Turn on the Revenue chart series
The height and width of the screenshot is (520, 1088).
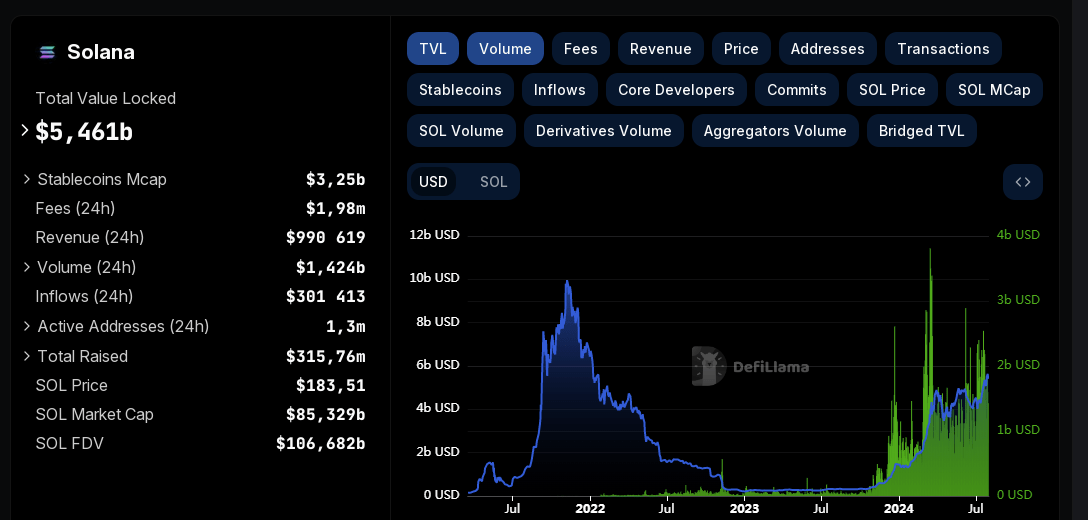coord(660,49)
